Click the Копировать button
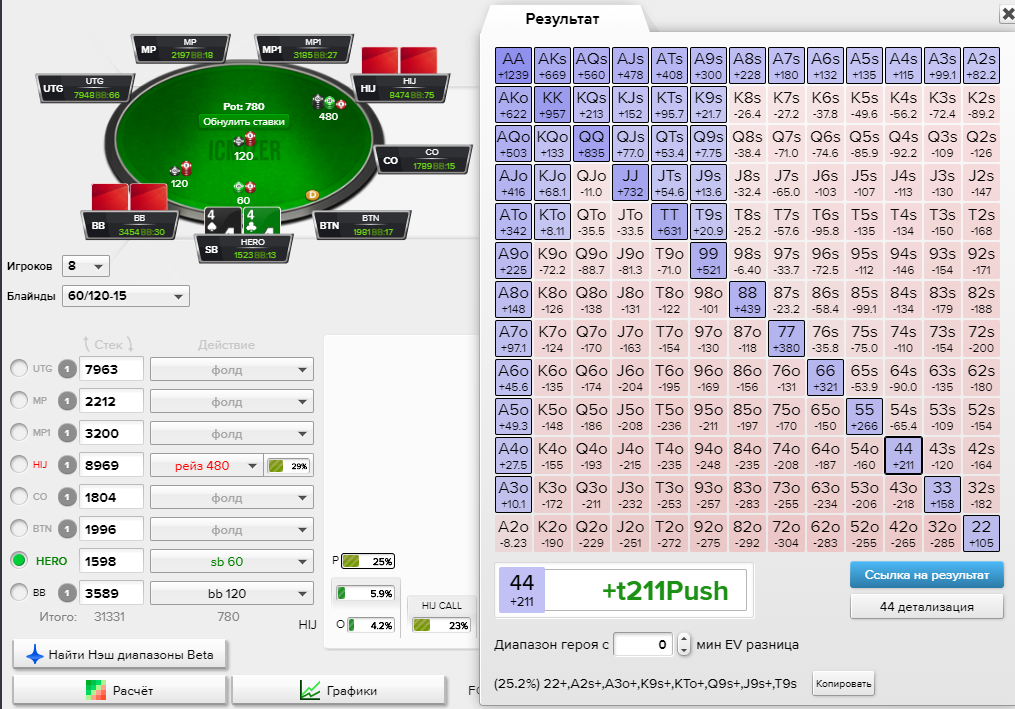Image resolution: width=1015 pixels, height=709 pixels. (x=843, y=684)
